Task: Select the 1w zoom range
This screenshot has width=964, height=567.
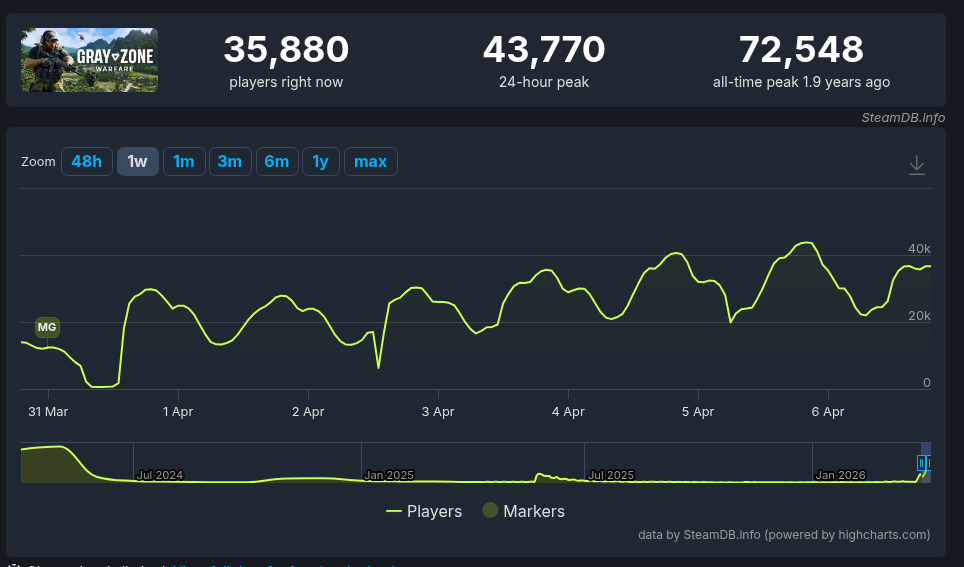Action: tap(138, 162)
